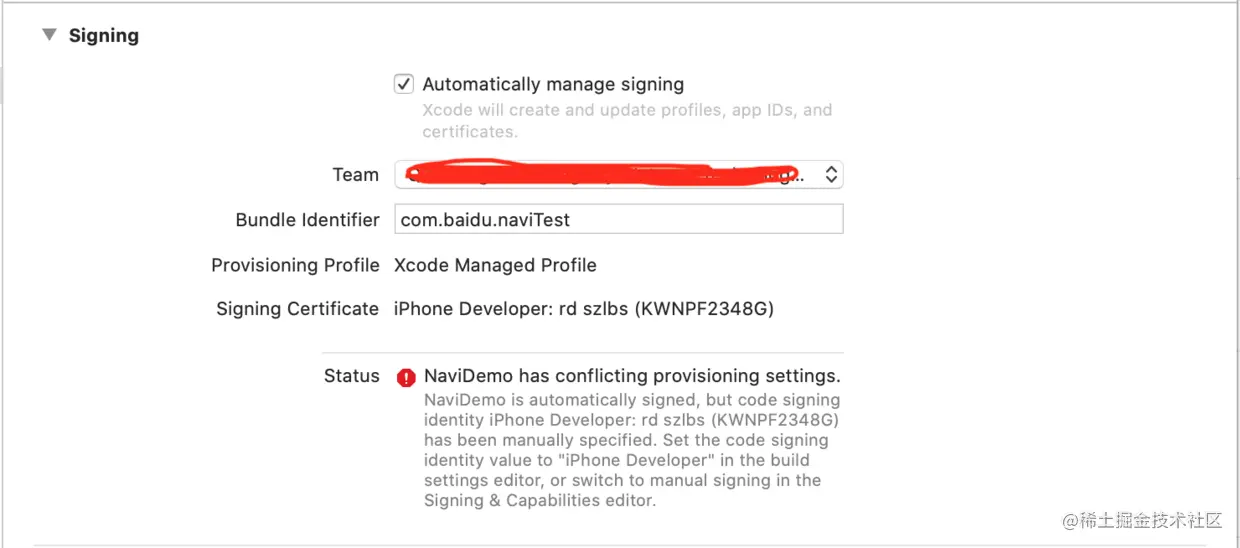Click the Provisioning Profile field label
This screenshot has width=1240, height=548.
295,265
